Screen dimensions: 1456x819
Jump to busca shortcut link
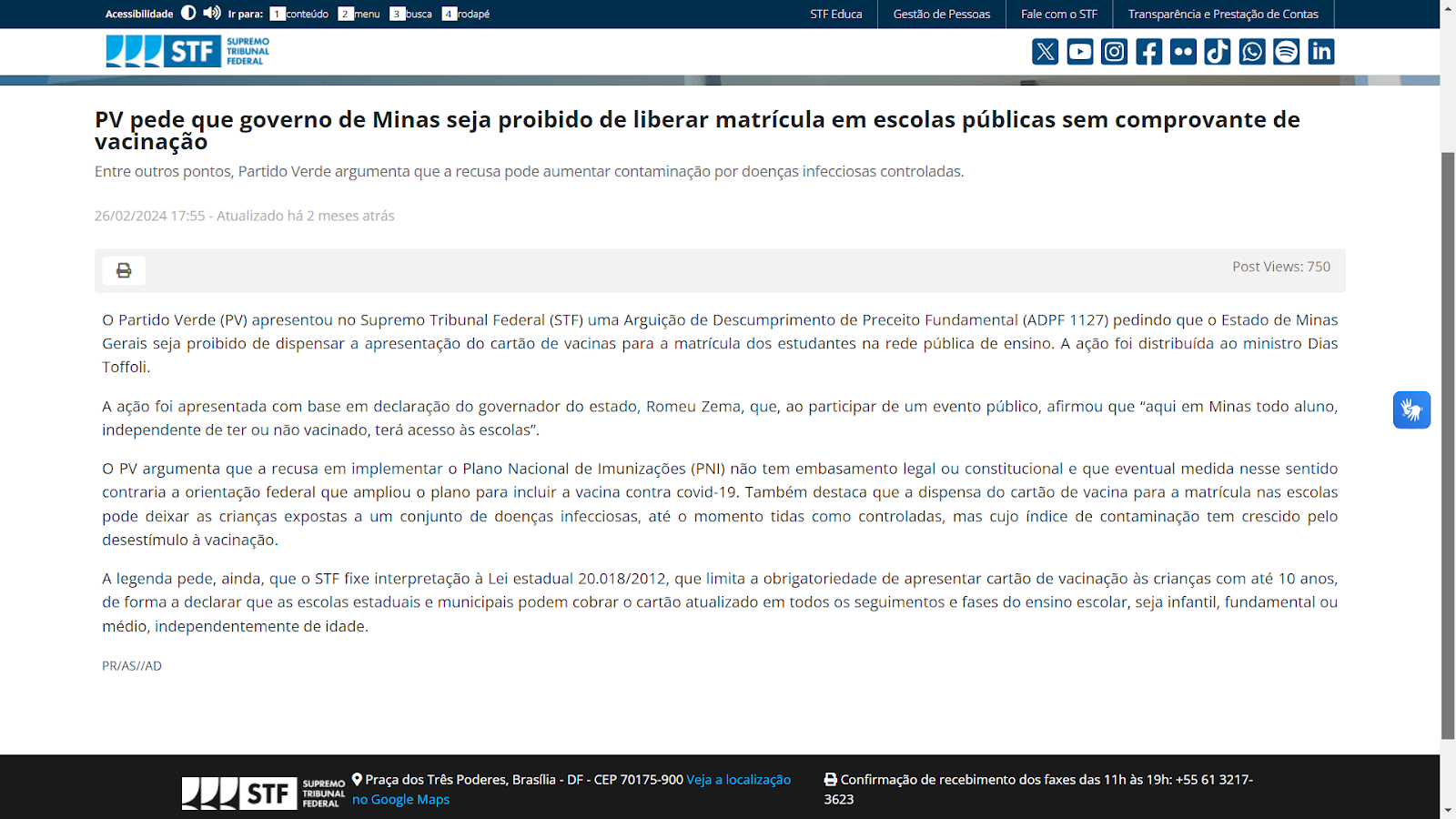(411, 14)
